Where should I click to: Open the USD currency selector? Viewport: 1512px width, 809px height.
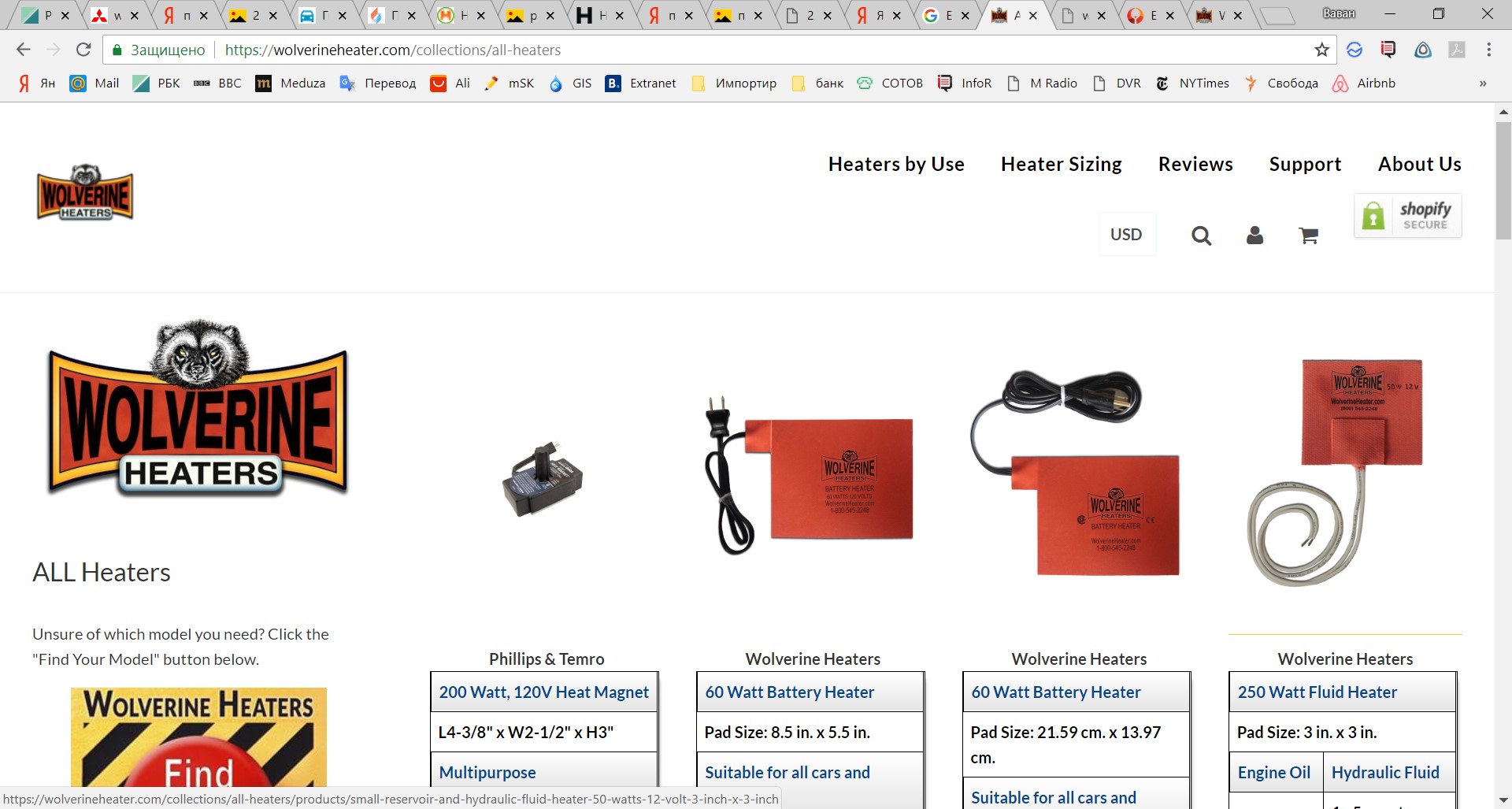[x=1126, y=235]
